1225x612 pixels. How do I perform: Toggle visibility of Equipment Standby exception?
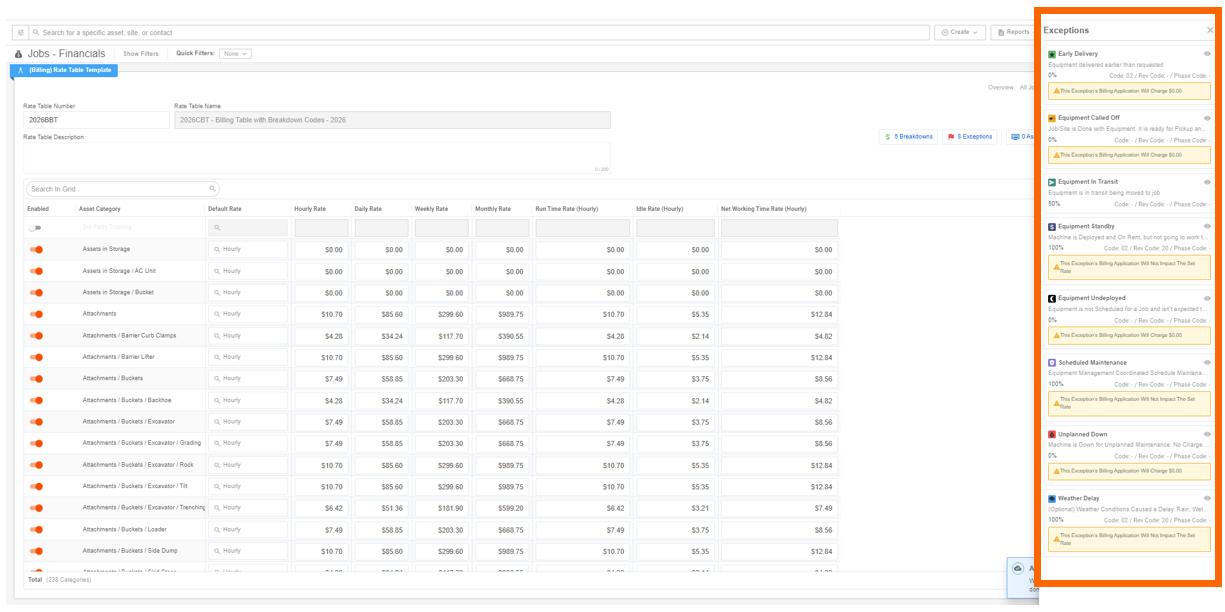pos(1208,227)
